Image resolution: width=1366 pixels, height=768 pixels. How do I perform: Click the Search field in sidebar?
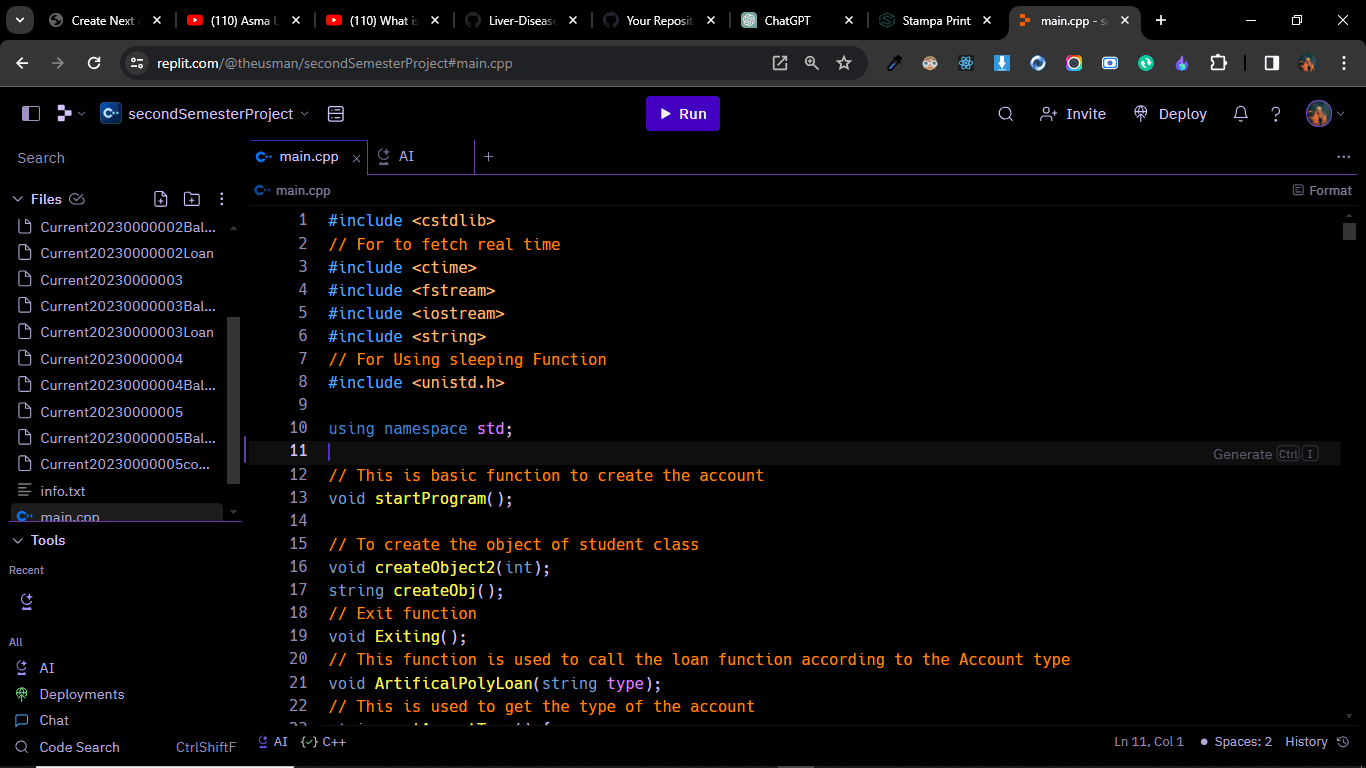point(120,158)
